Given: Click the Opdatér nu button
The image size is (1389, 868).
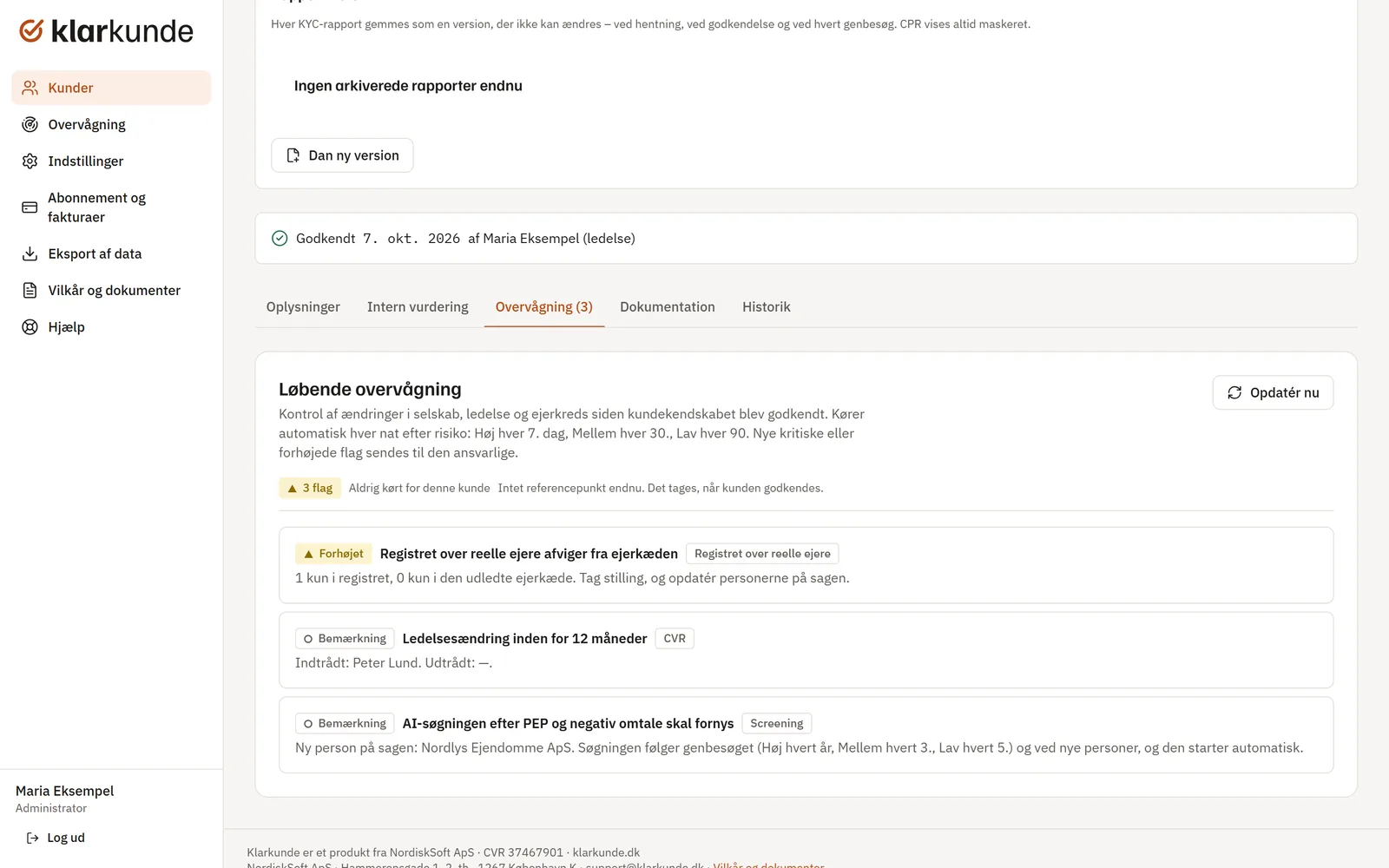Looking at the screenshot, I should click(x=1273, y=393).
